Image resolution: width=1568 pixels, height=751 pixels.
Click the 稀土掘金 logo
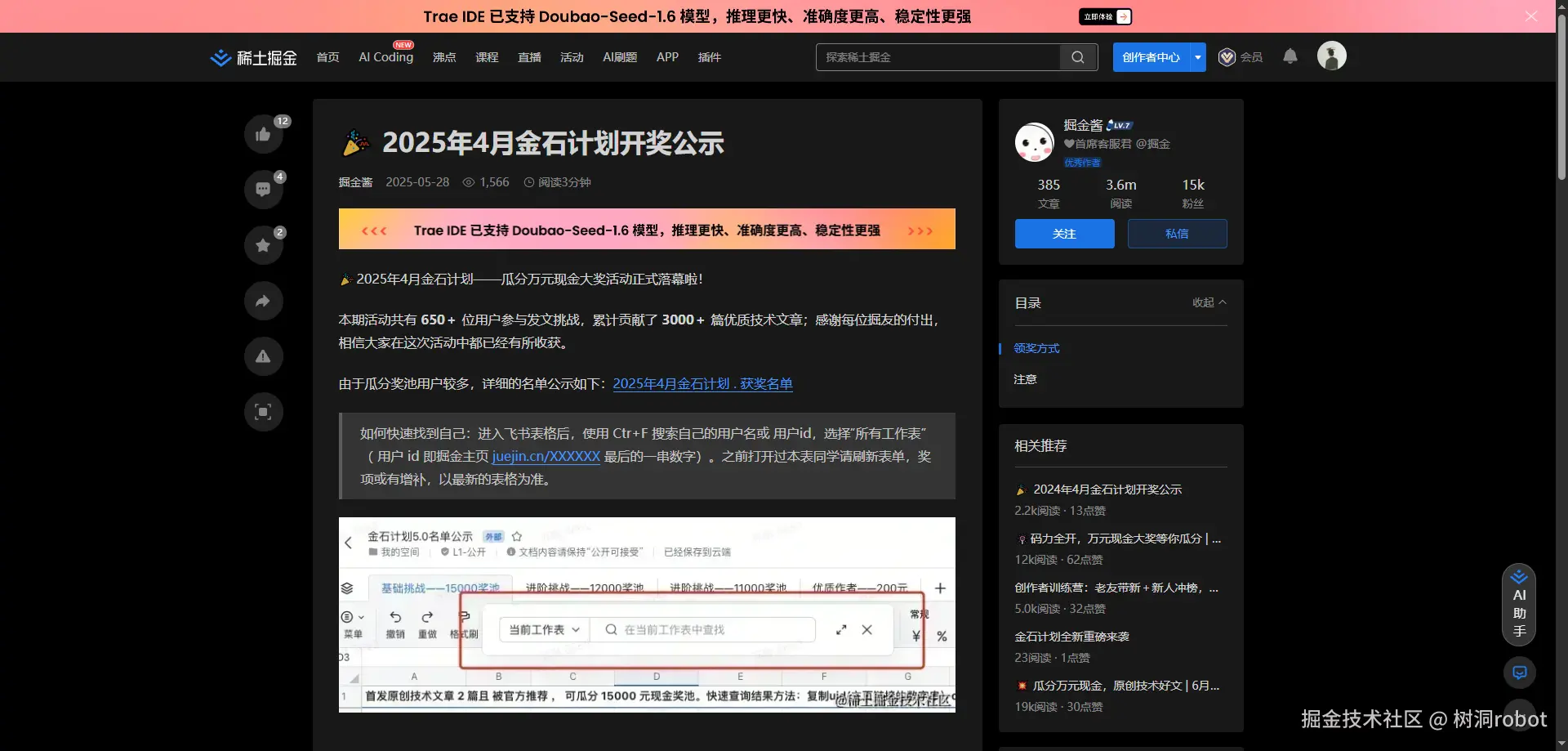coord(252,57)
